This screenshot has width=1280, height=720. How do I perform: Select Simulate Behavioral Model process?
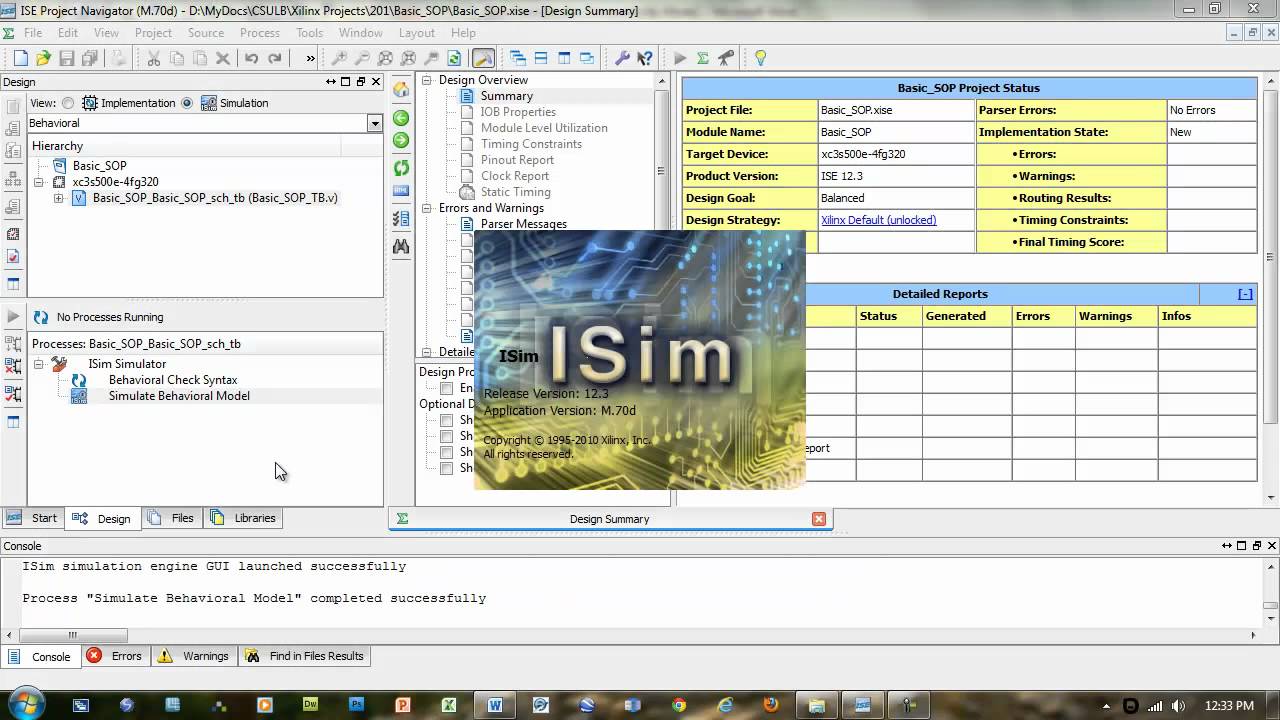[x=179, y=396]
